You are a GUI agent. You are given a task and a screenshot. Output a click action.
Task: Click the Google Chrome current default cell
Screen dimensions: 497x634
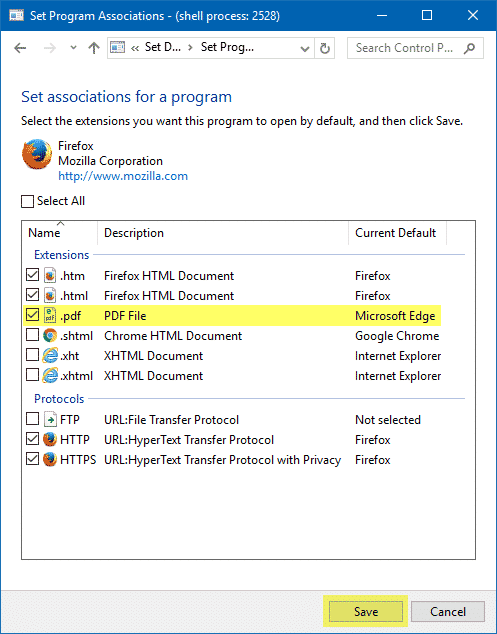397,336
